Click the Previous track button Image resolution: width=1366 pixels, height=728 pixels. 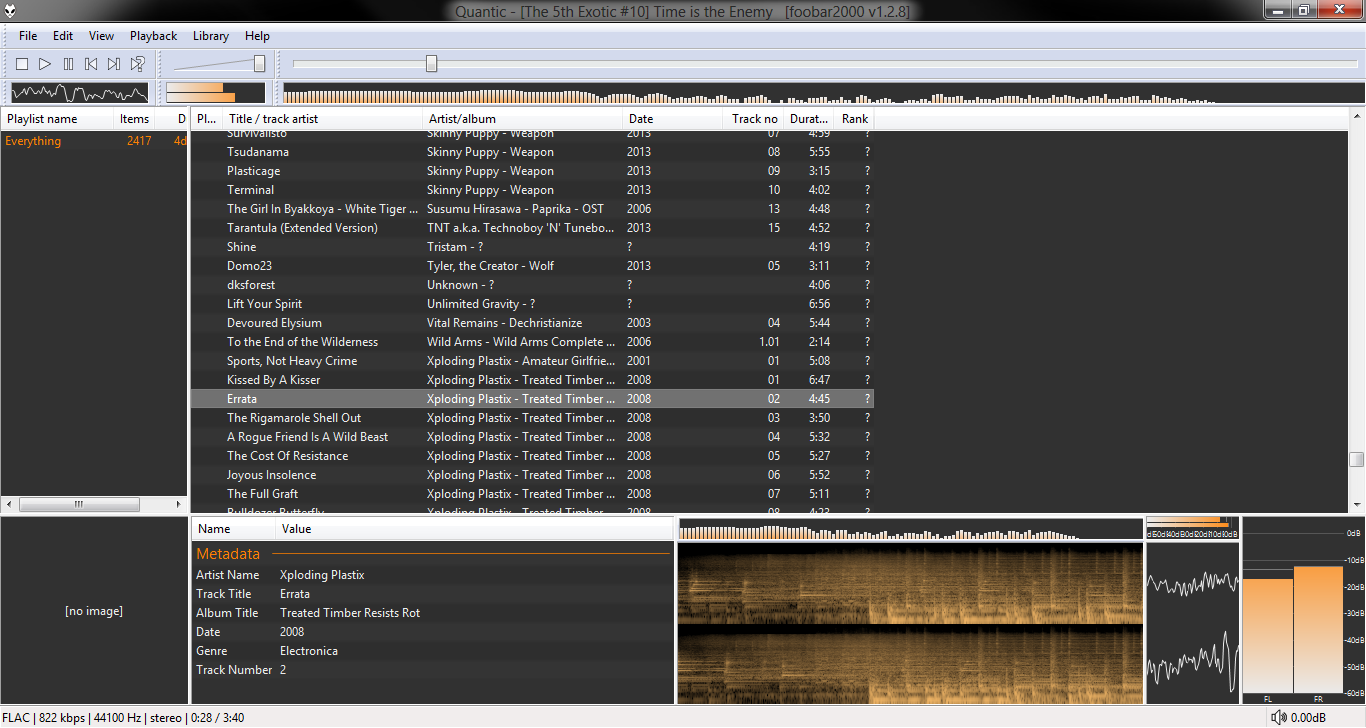[x=91, y=64]
